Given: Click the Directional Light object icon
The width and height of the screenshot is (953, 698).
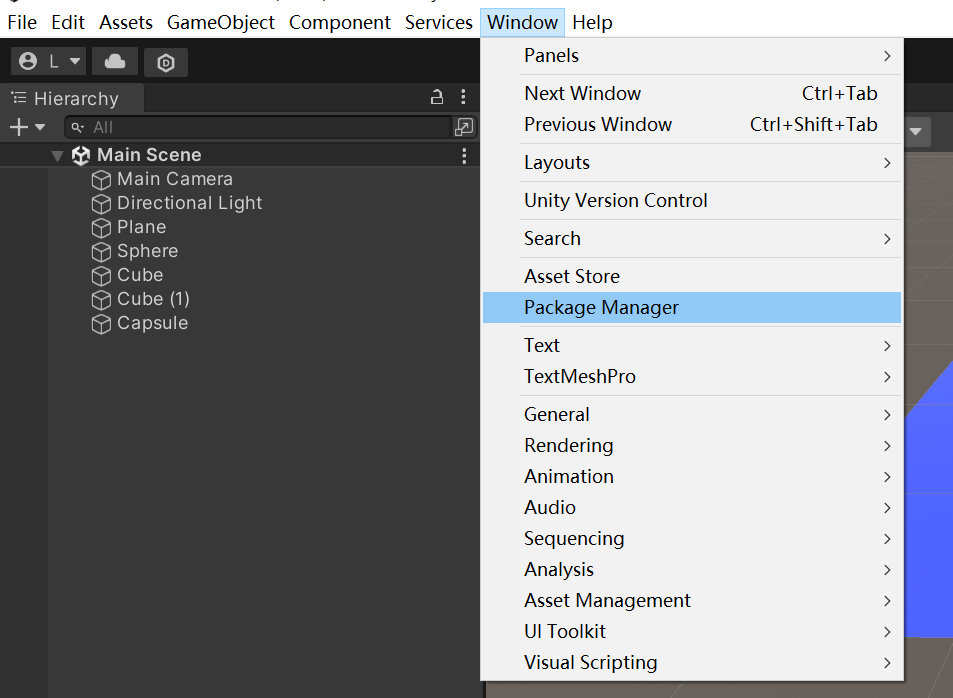Looking at the screenshot, I should point(101,204).
